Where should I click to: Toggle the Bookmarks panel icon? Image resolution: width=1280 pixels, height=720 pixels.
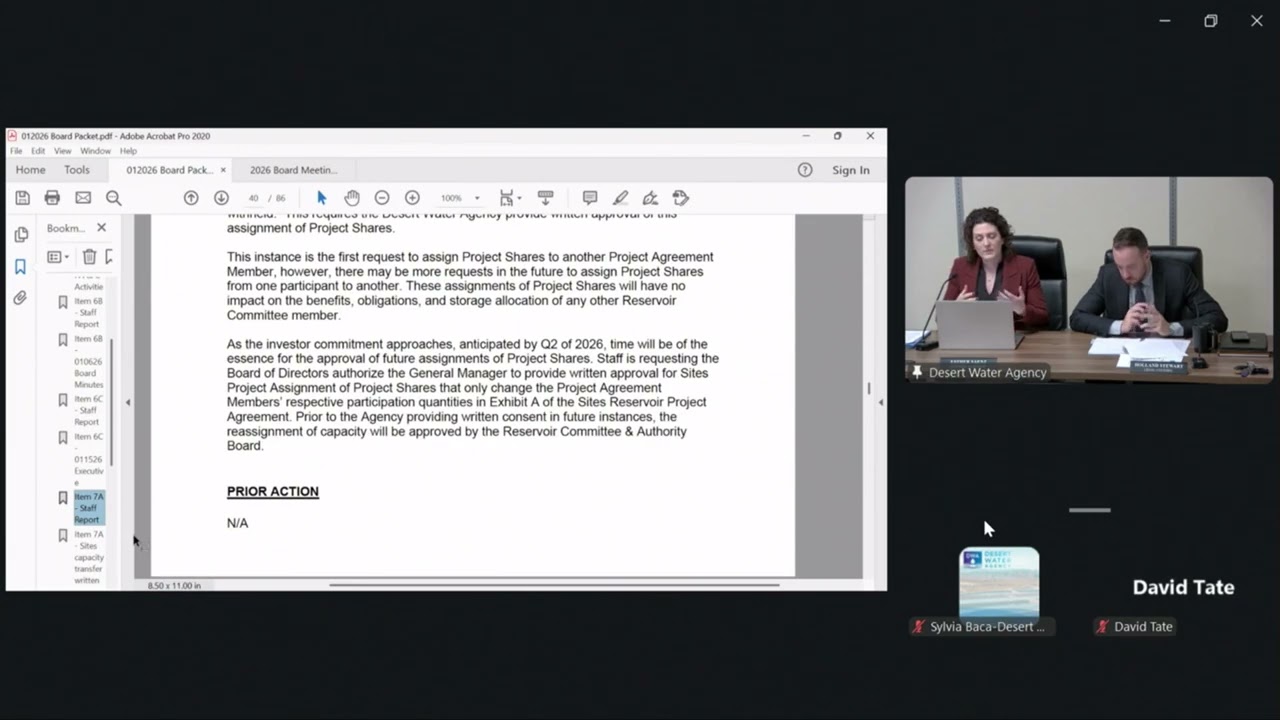(x=20, y=267)
